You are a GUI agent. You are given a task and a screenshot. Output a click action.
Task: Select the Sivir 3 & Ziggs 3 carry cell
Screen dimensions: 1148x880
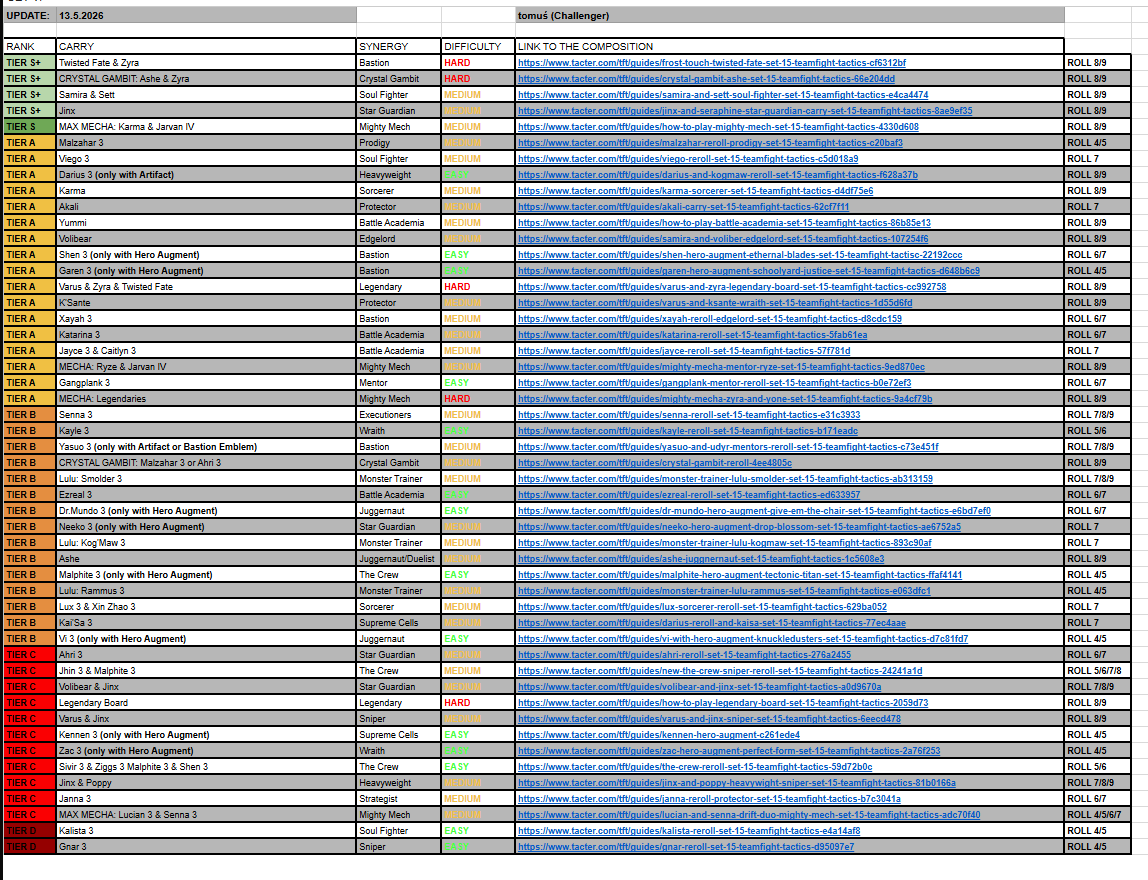(x=206, y=767)
